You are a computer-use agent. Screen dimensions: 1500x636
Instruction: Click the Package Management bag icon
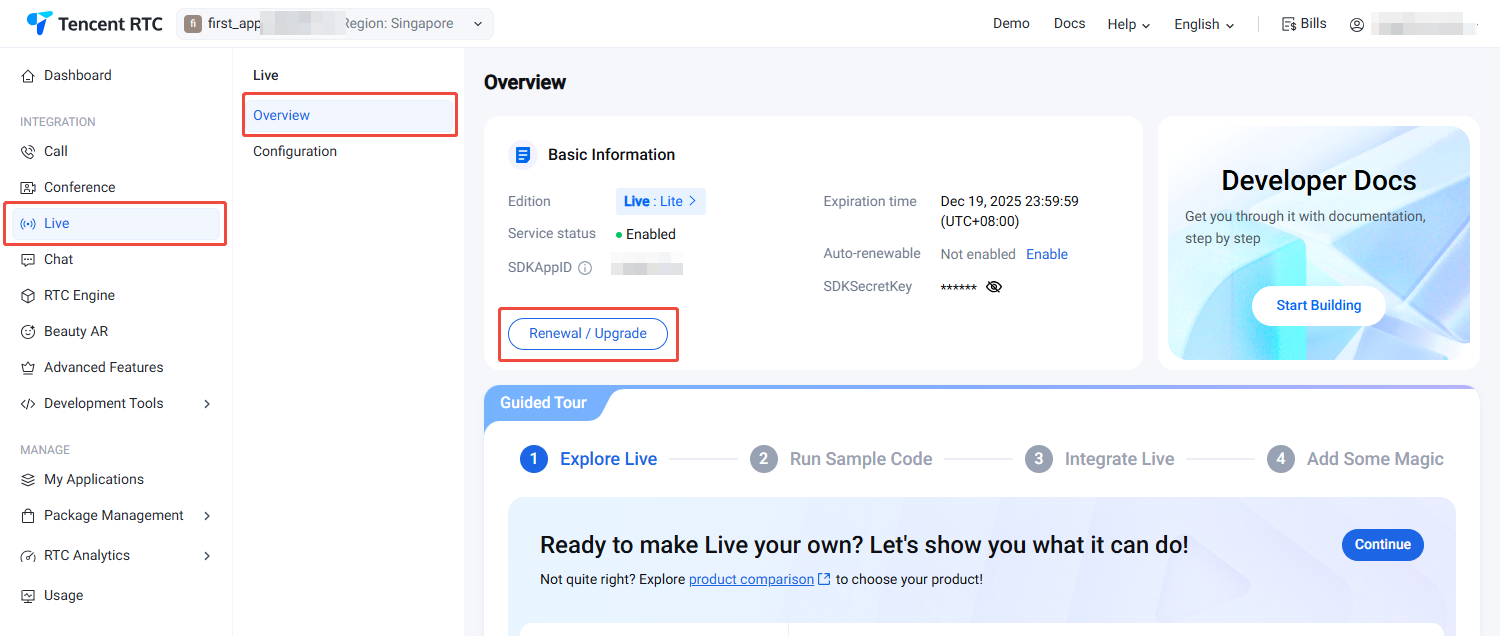tap(28, 515)
